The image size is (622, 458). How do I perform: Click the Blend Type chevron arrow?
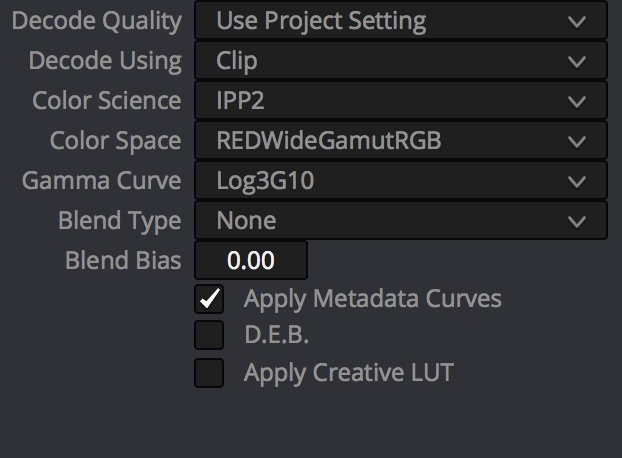coord(576,221)
